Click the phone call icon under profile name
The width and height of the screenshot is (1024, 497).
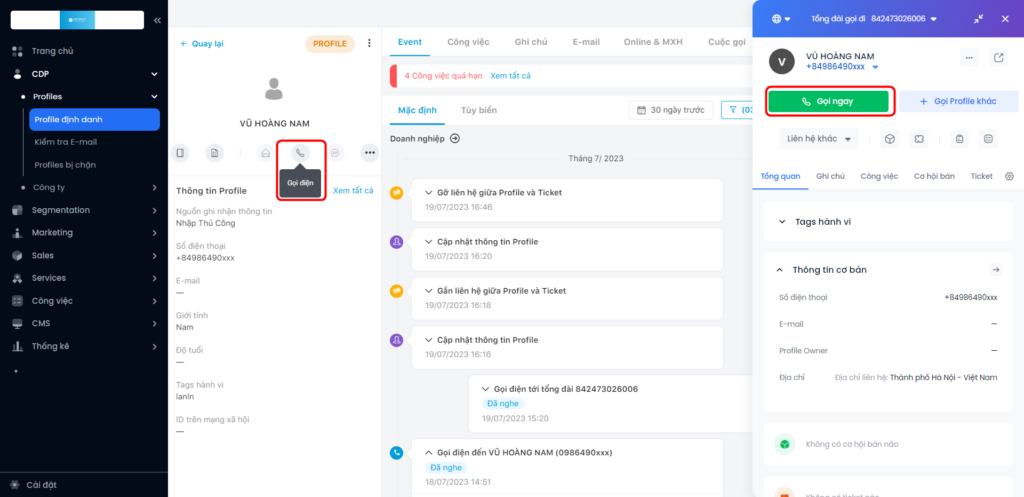point(300,153)
